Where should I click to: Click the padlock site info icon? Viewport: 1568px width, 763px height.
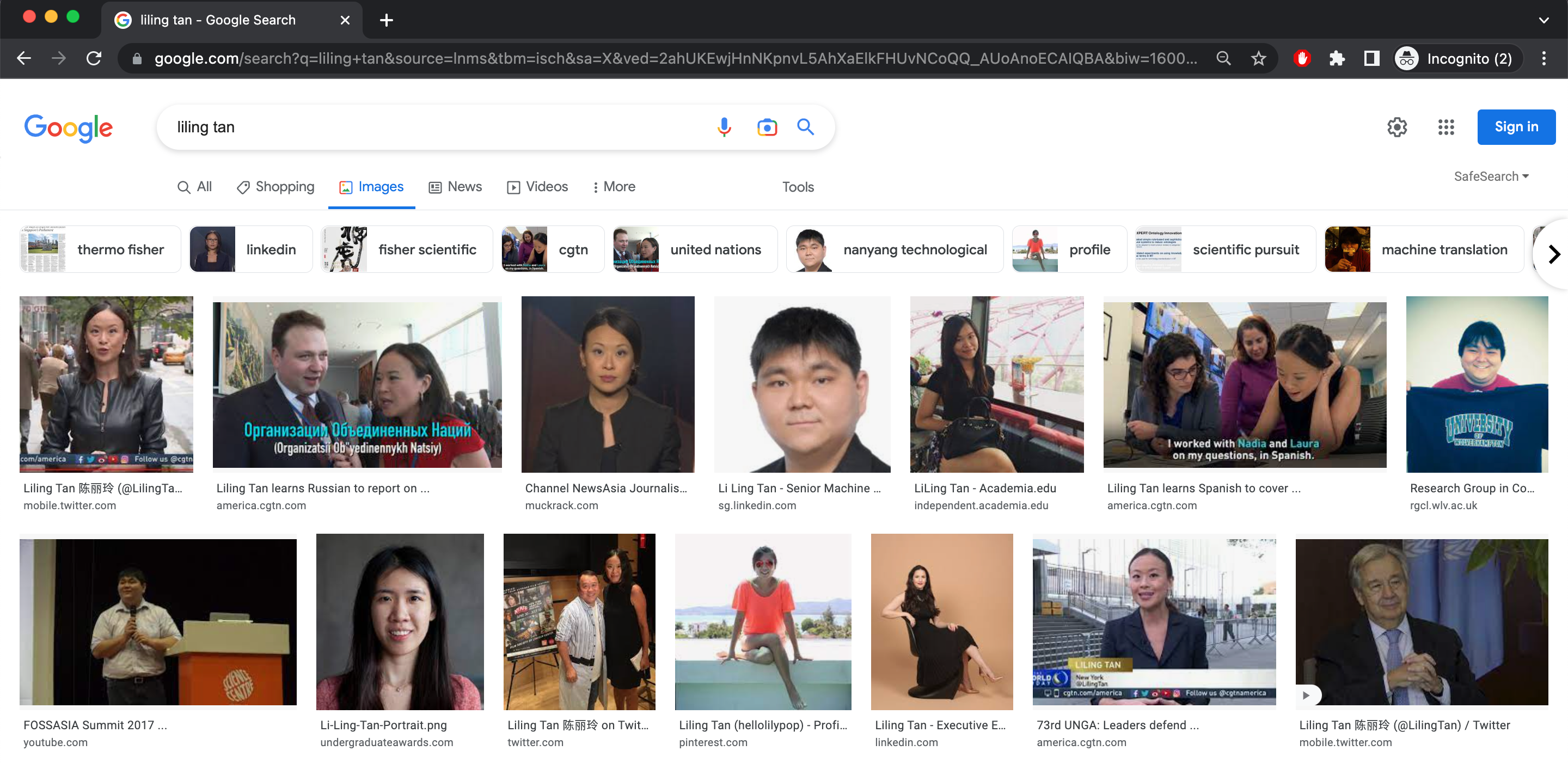(x=137, y=58)
